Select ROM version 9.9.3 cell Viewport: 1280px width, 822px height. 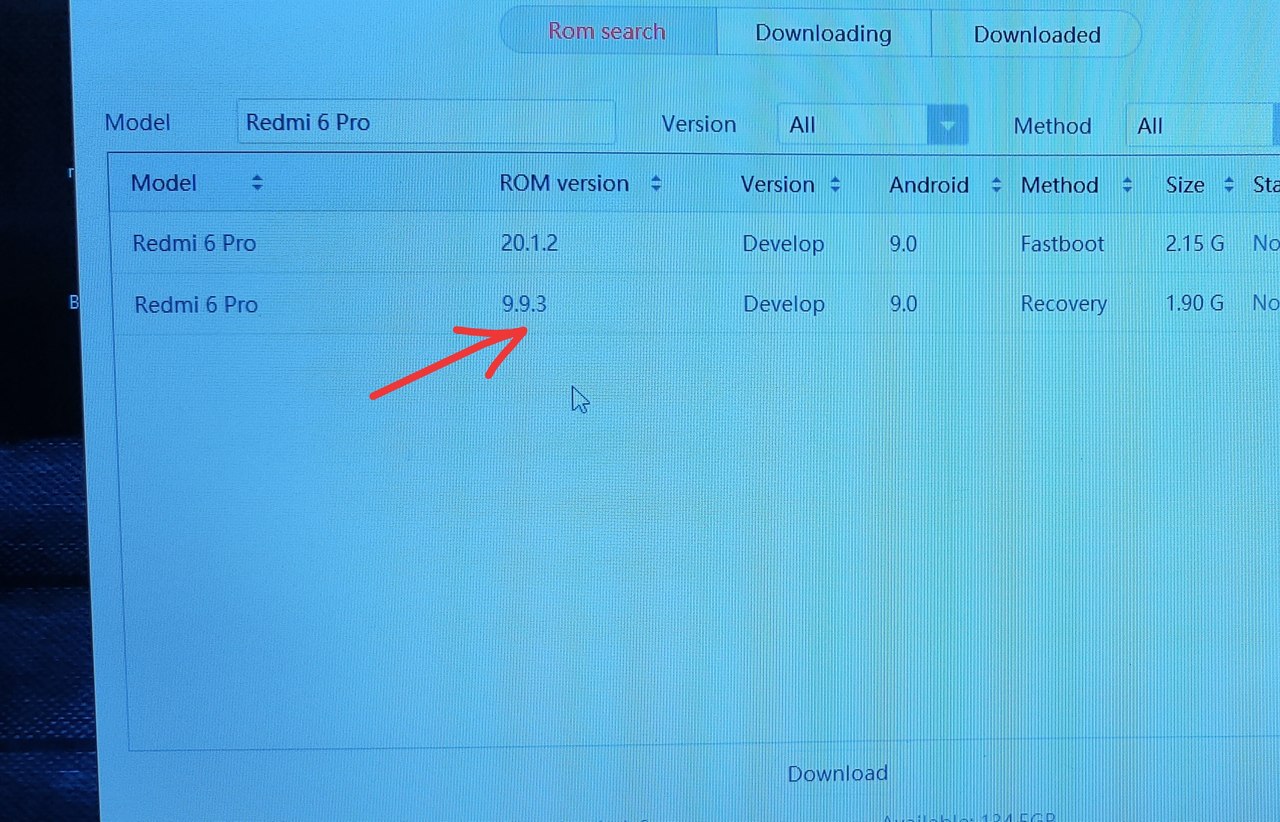pos(524,304)
